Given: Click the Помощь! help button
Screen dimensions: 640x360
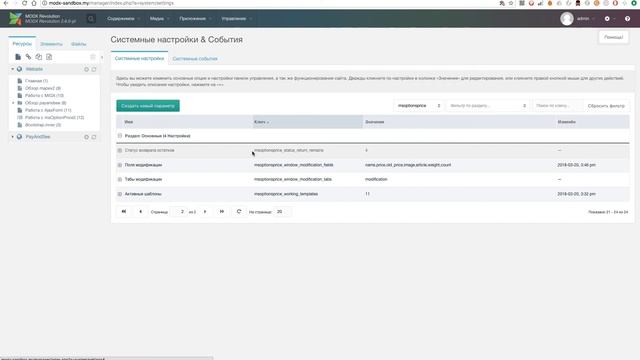Looking at the screenshot, I should pyautogui.click(x=613, y=37).
